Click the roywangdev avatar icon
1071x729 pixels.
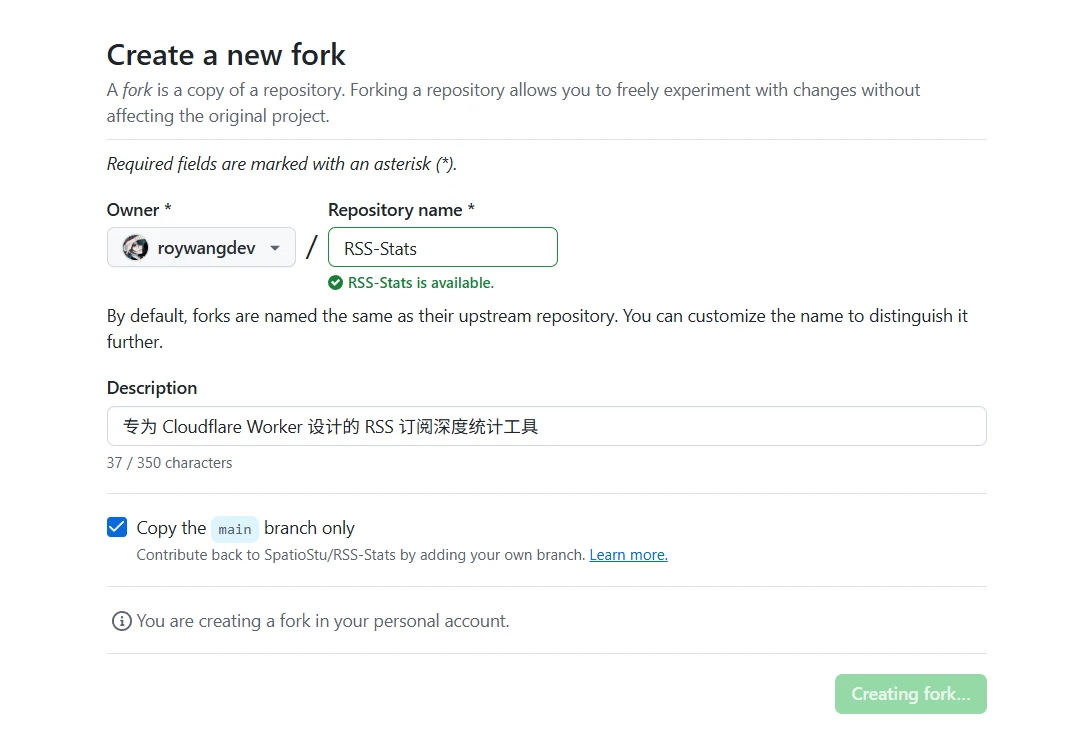(135, 248)
